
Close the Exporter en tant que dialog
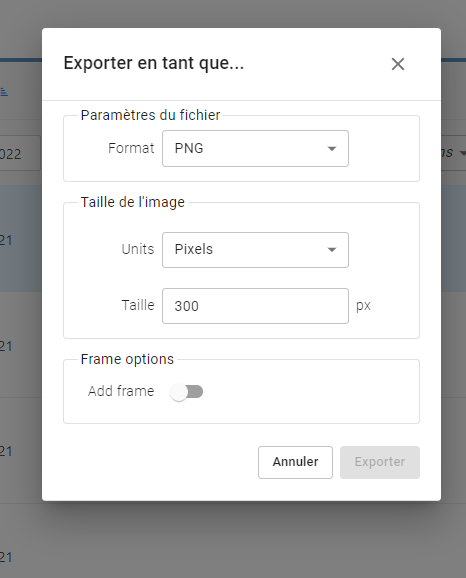398,64
